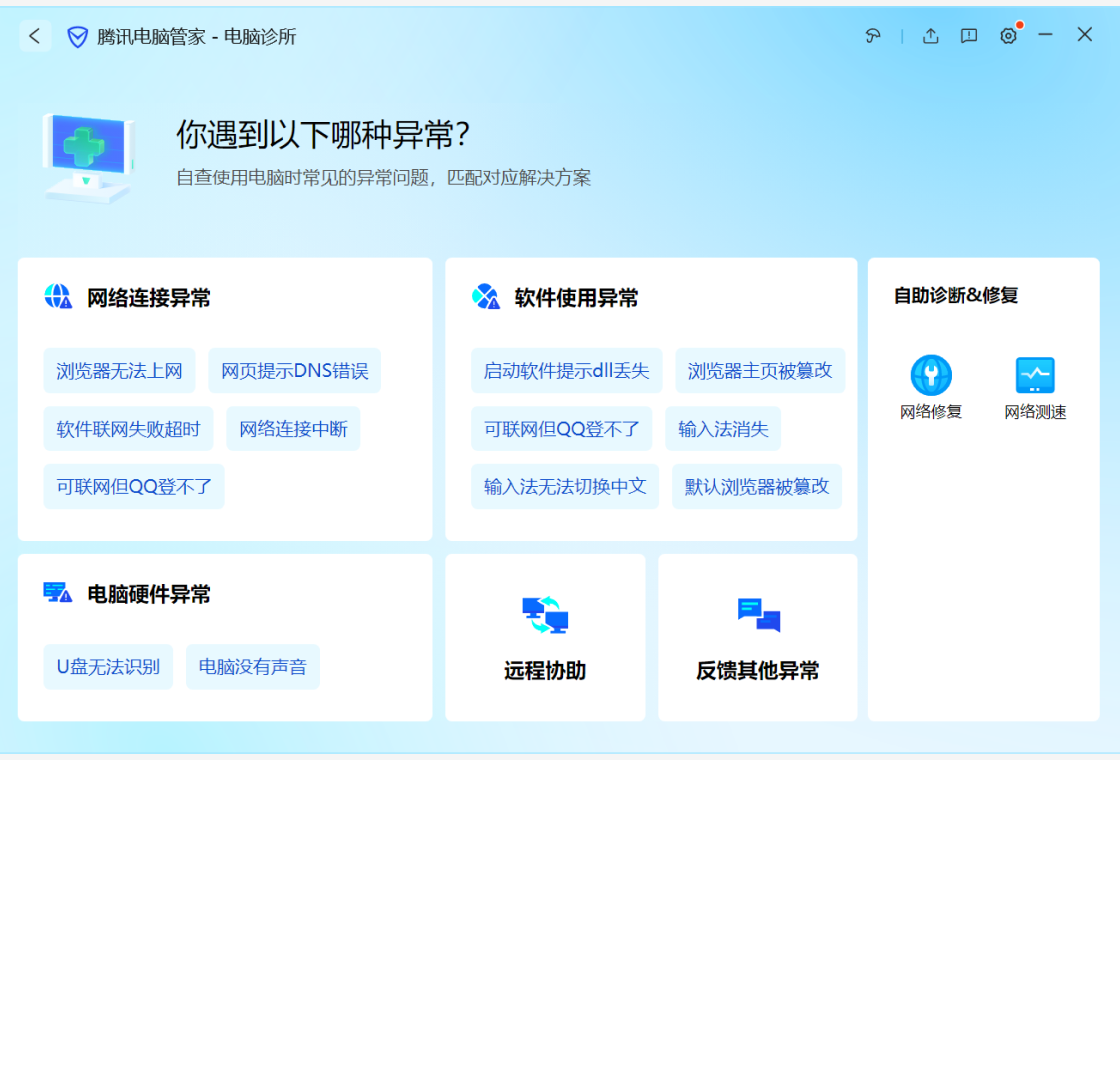
Task: Select 网络连接中断 problem
Action: coord(293,429)
